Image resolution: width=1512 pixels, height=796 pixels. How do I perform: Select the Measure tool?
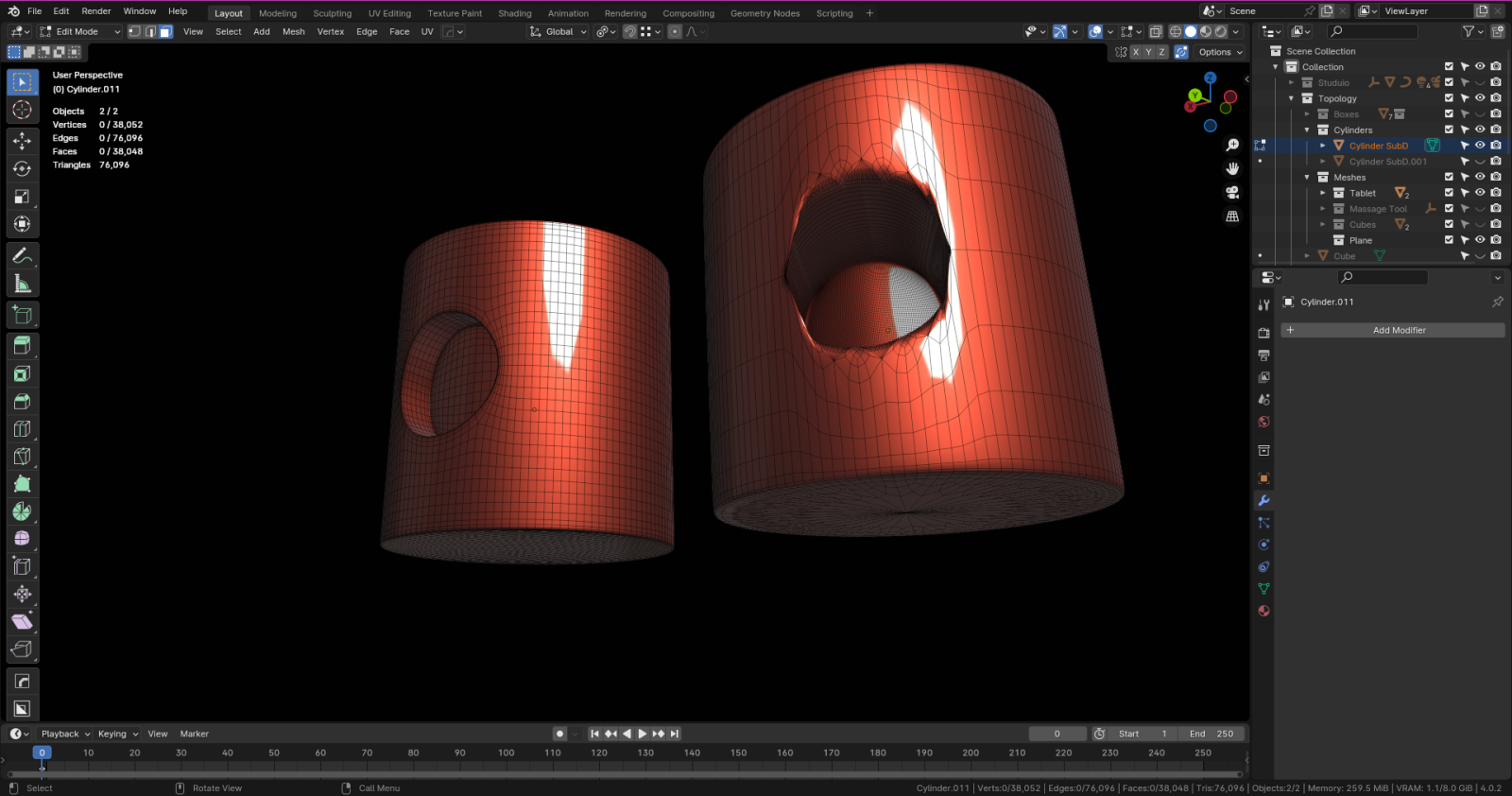coord(23,284)
